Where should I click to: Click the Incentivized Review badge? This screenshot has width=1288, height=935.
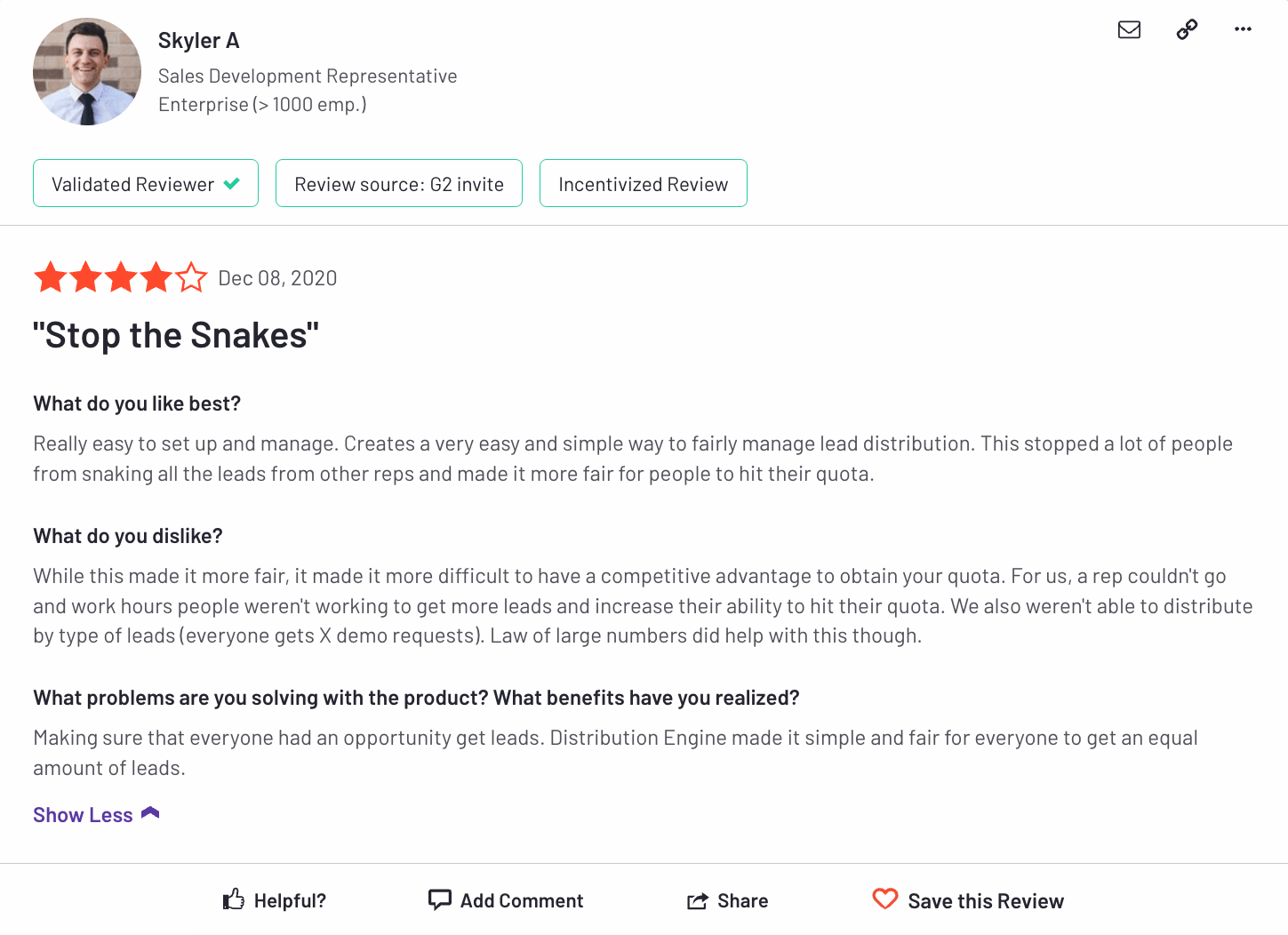tap(643, 184)
